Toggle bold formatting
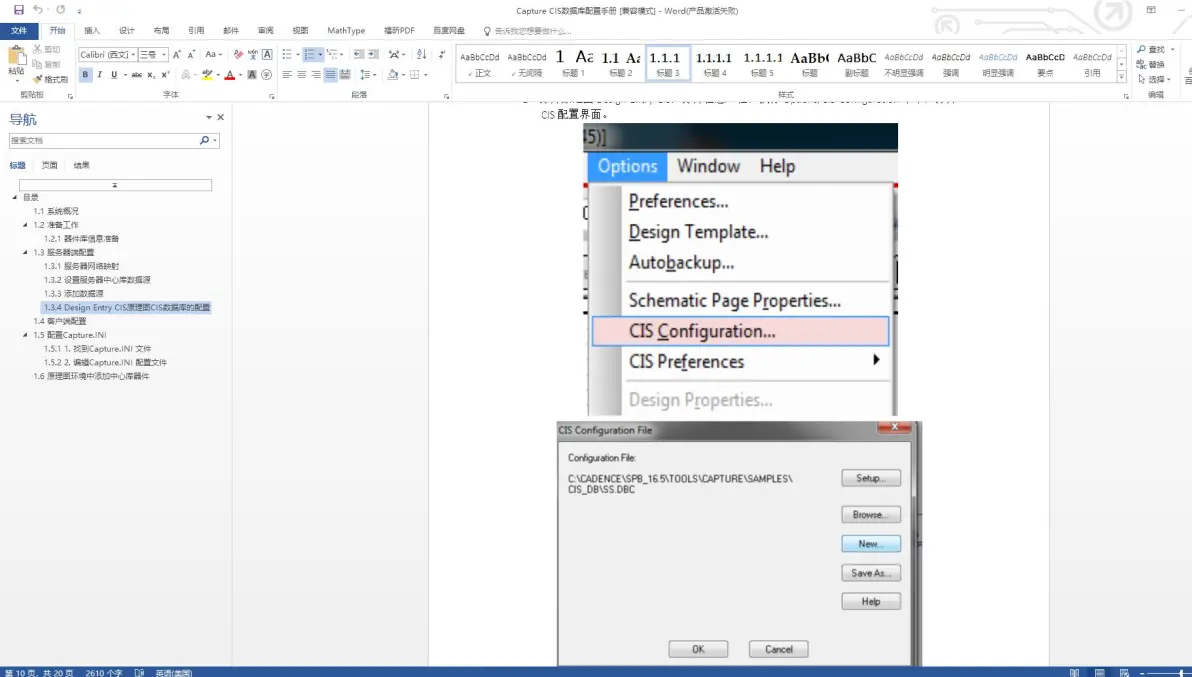Screen dimensions: 1192x677 (x=85, y=74)
